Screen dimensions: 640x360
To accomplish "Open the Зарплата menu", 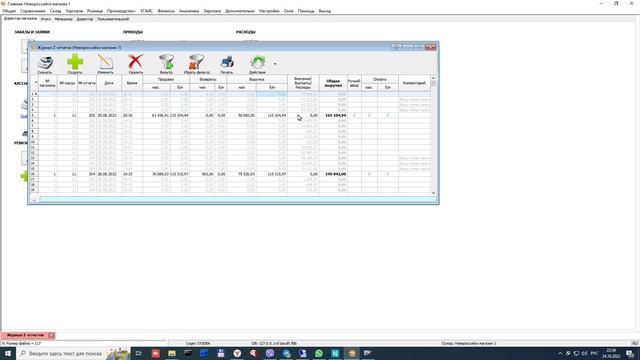I will [x=212, y=11].
